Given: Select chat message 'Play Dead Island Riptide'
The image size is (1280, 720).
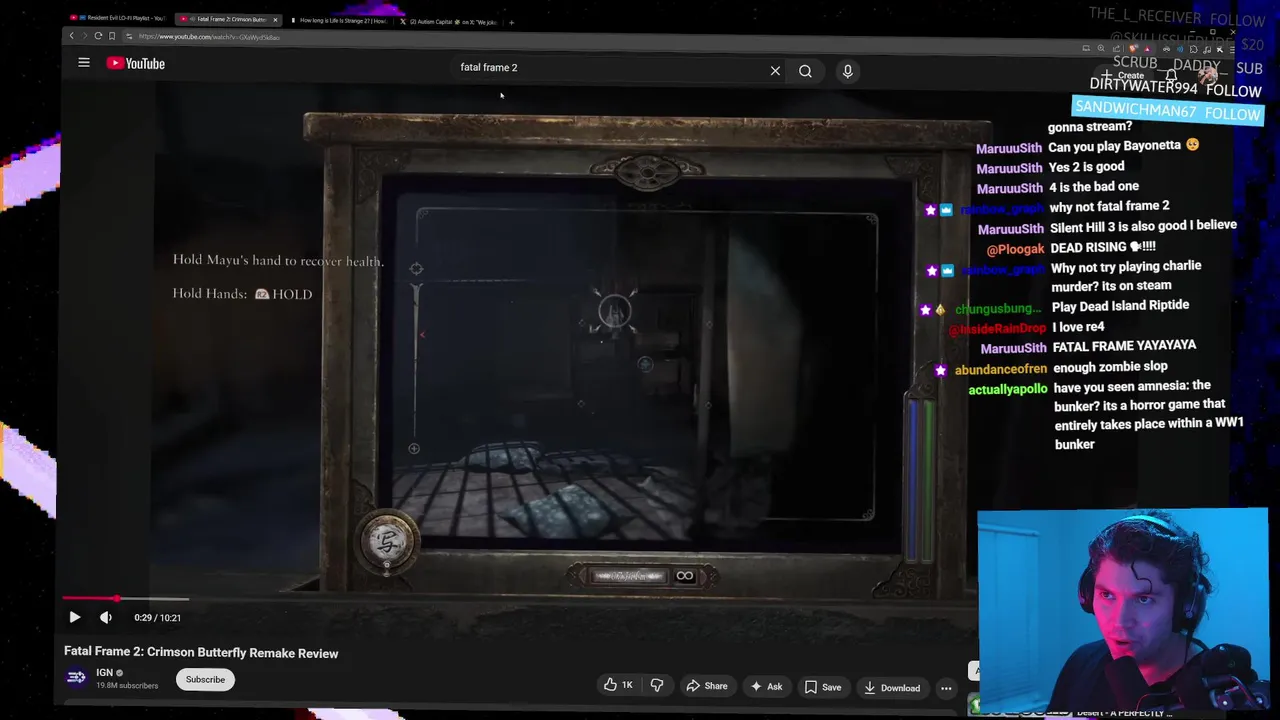Looking at the screenshot, I should tap(1121, 305).
